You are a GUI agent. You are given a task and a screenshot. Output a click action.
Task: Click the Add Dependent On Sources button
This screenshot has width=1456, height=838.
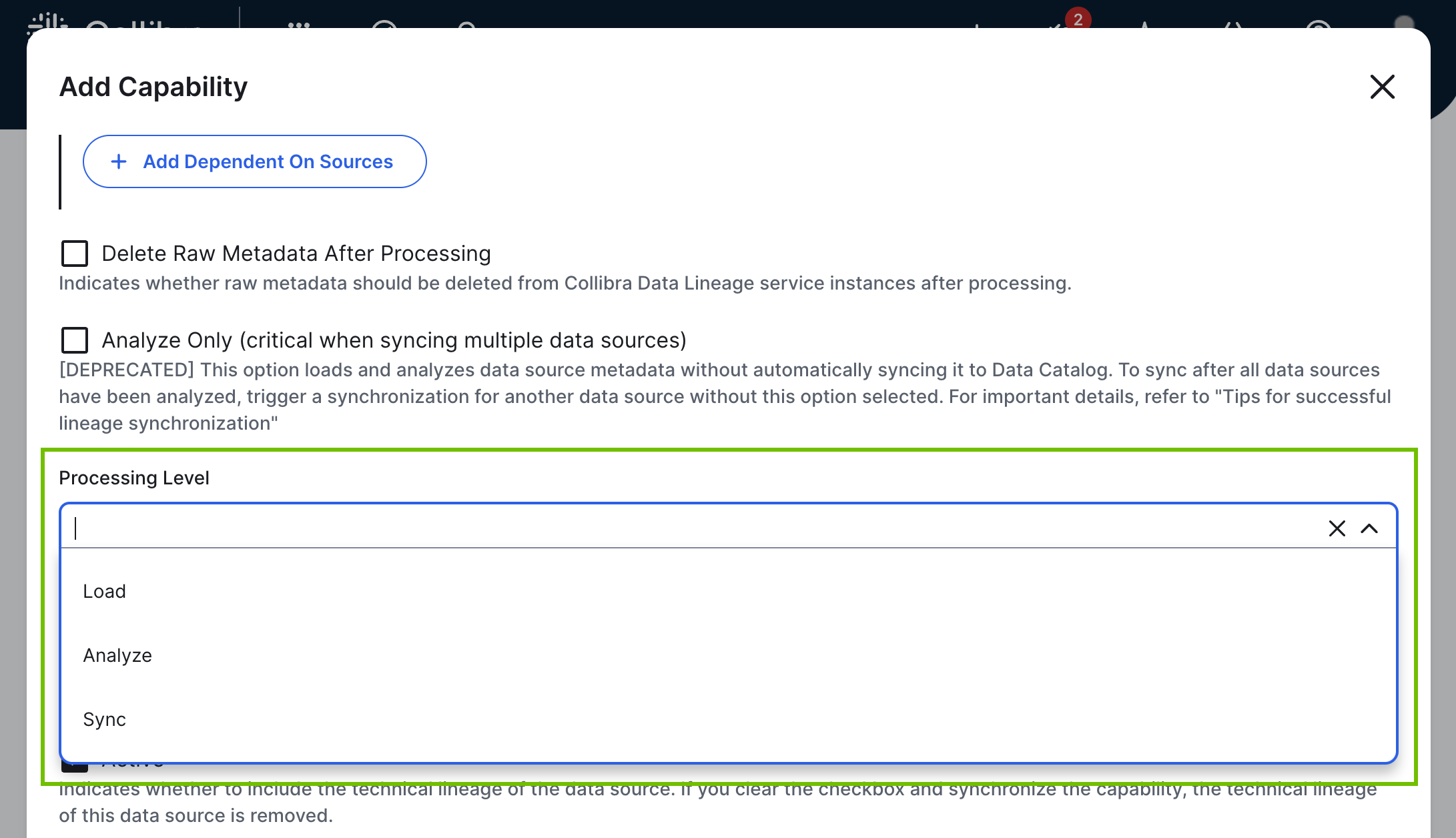(x=254, y=161)
